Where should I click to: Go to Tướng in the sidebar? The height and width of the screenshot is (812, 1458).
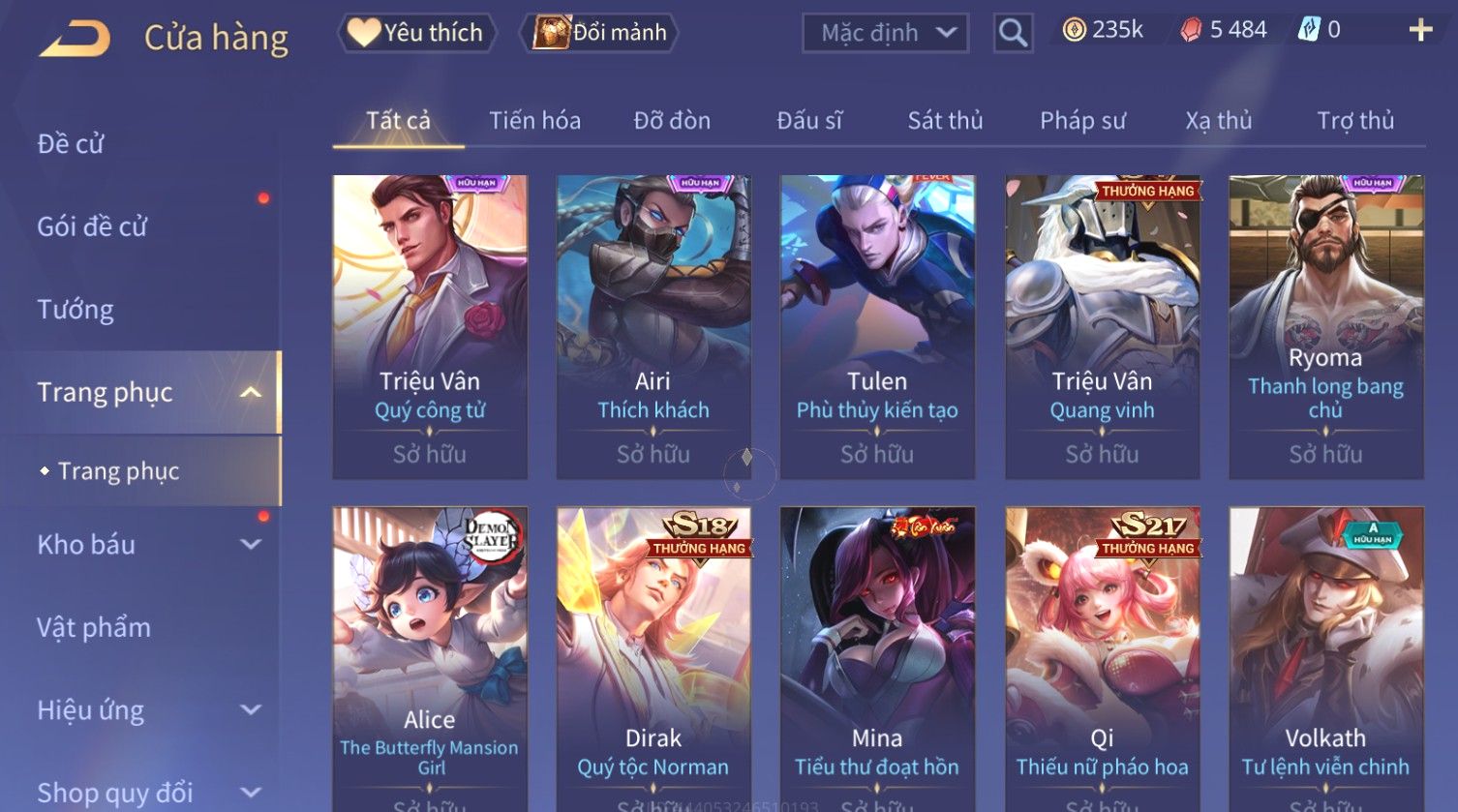76,310
